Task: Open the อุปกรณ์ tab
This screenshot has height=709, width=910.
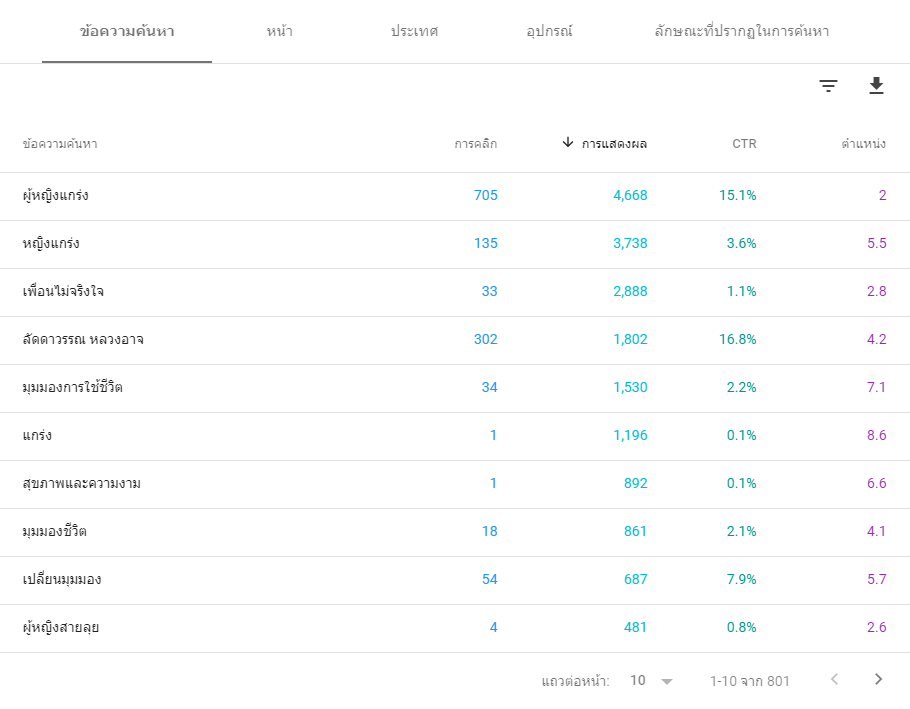Action: [549, 31]
